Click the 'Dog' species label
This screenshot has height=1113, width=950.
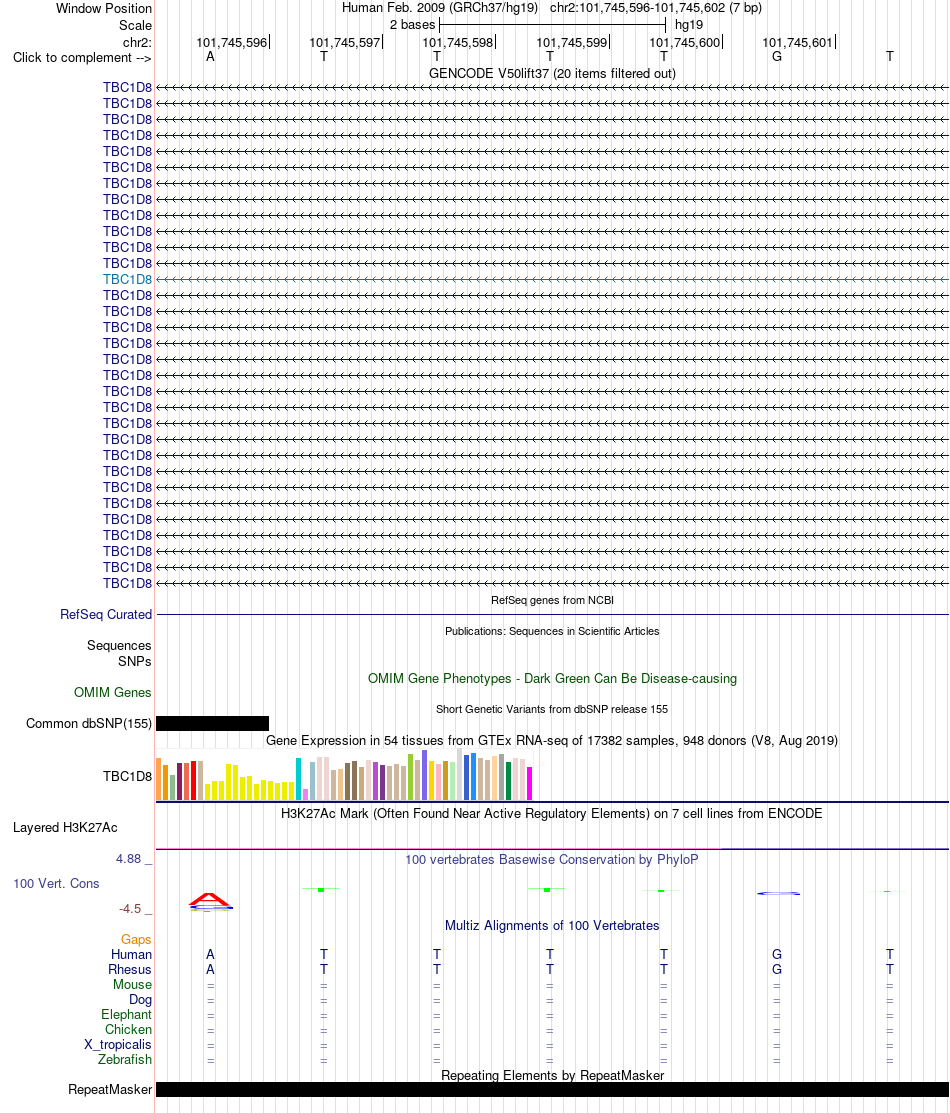point(141,1000)
